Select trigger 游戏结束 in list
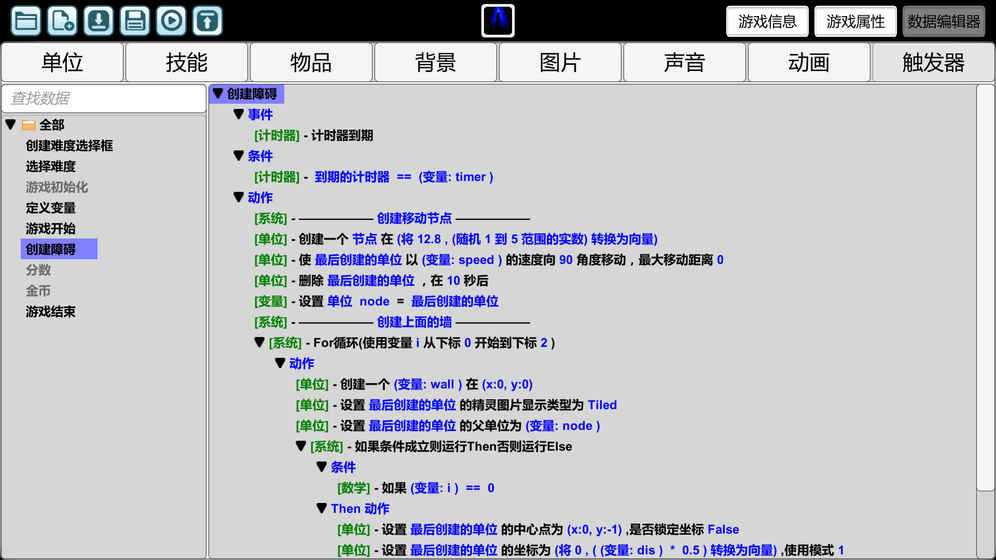Screen dimensions: 996x560 pyautogui.click(x=51, y=312)
